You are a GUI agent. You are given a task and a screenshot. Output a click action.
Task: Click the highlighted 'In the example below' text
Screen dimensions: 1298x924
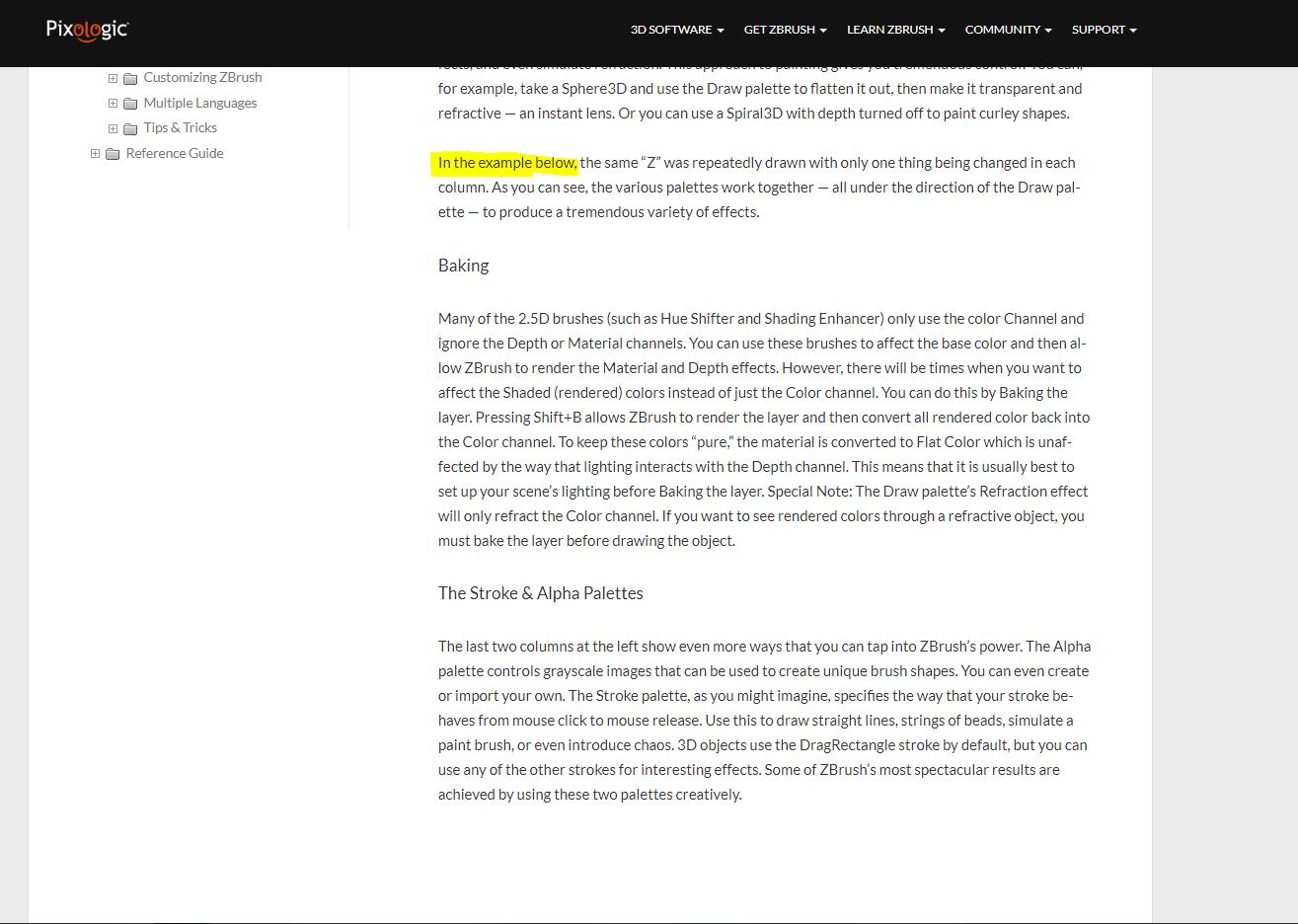click(x=507, y=163)
